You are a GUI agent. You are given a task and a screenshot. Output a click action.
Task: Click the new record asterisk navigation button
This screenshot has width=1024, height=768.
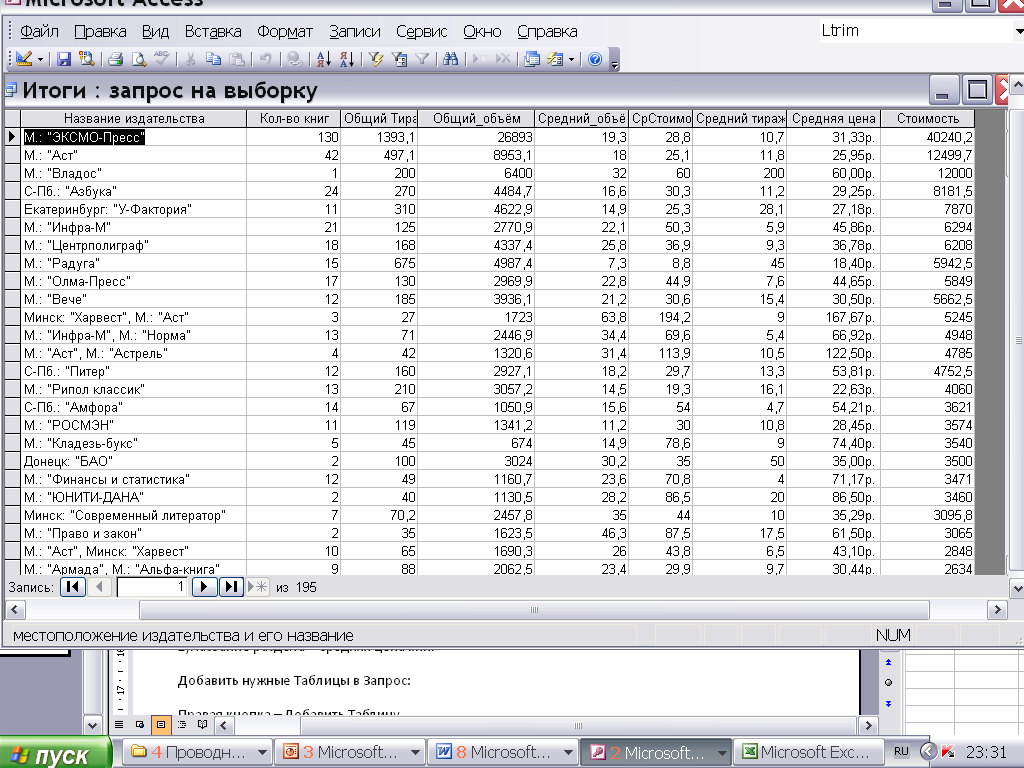click(258, 586)
